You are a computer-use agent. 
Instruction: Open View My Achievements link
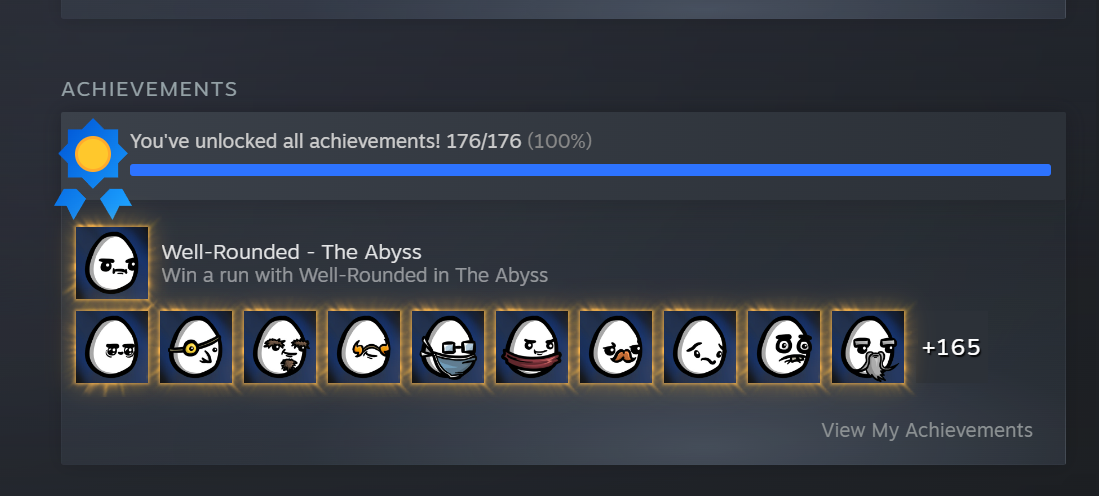[927, 430]
